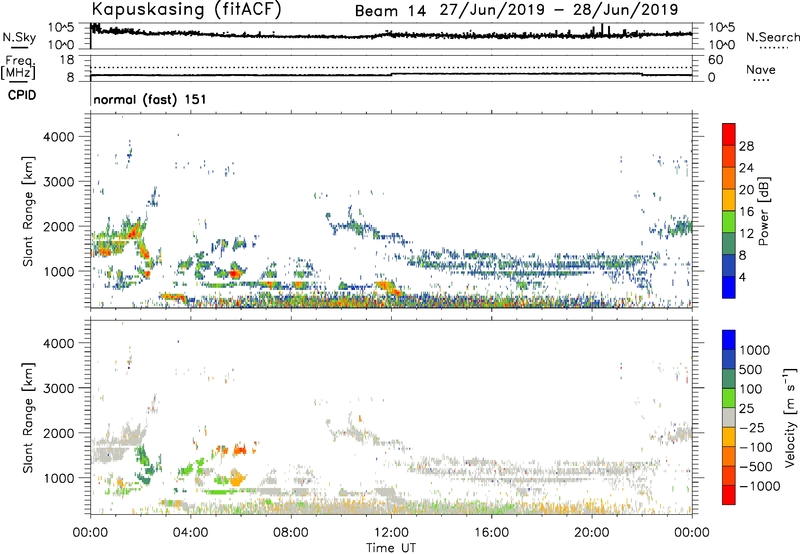
Task: Click the '4' Power colorbar tick label
Action: coord(742,277)
